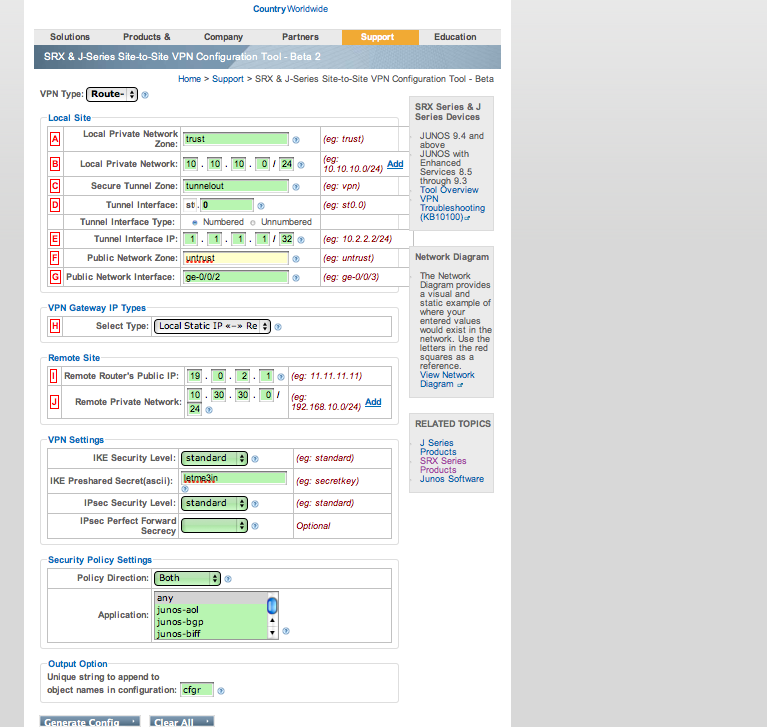Click help icon beside Remote Router's Public IP
Screen dimensions: 767x727
click(281, 377)
